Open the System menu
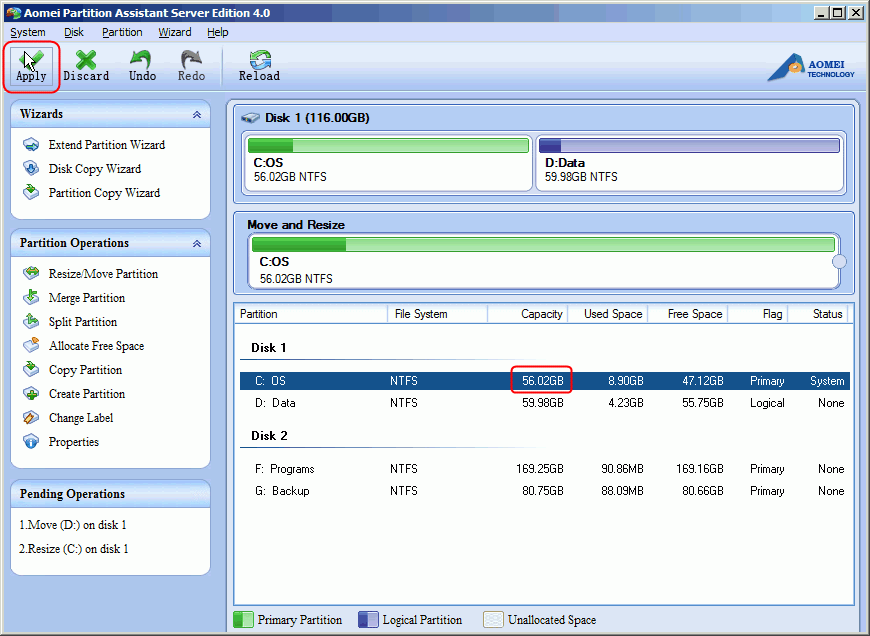 coord(28,32)
